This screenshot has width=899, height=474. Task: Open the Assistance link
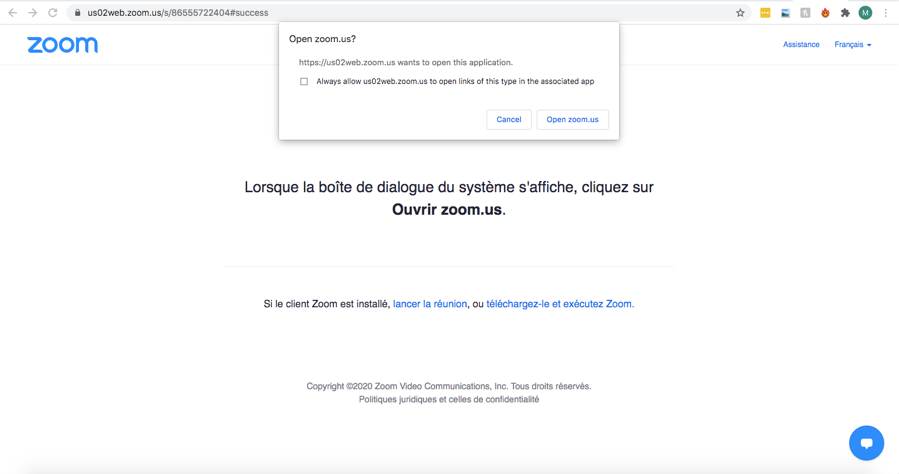click(801, 45)
